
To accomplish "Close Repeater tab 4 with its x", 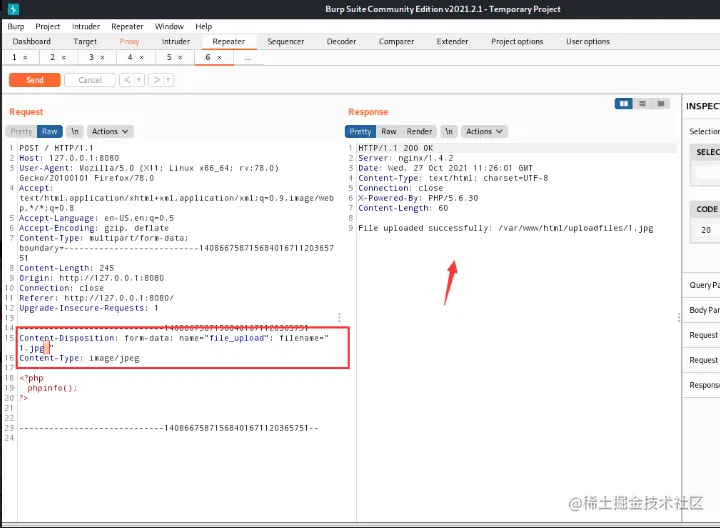I will click(x=141, y=57).
